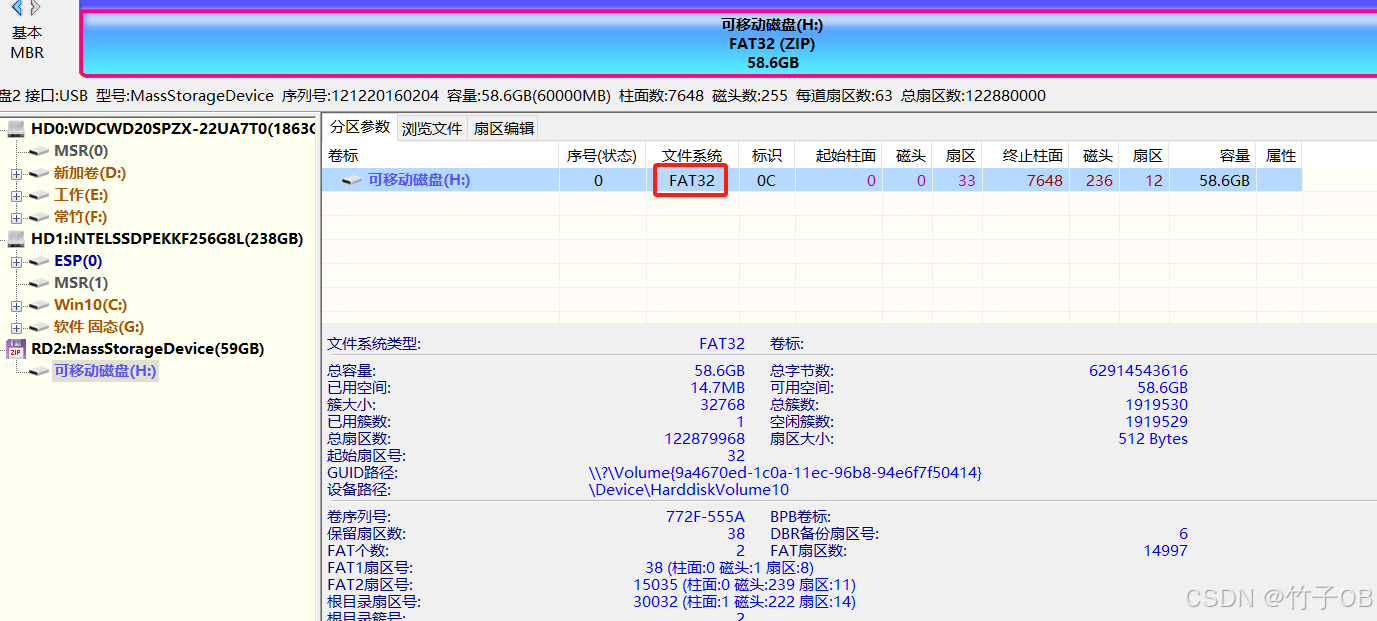Click the 常竹(F:) partition icon in sidebar

coord(38,216)
